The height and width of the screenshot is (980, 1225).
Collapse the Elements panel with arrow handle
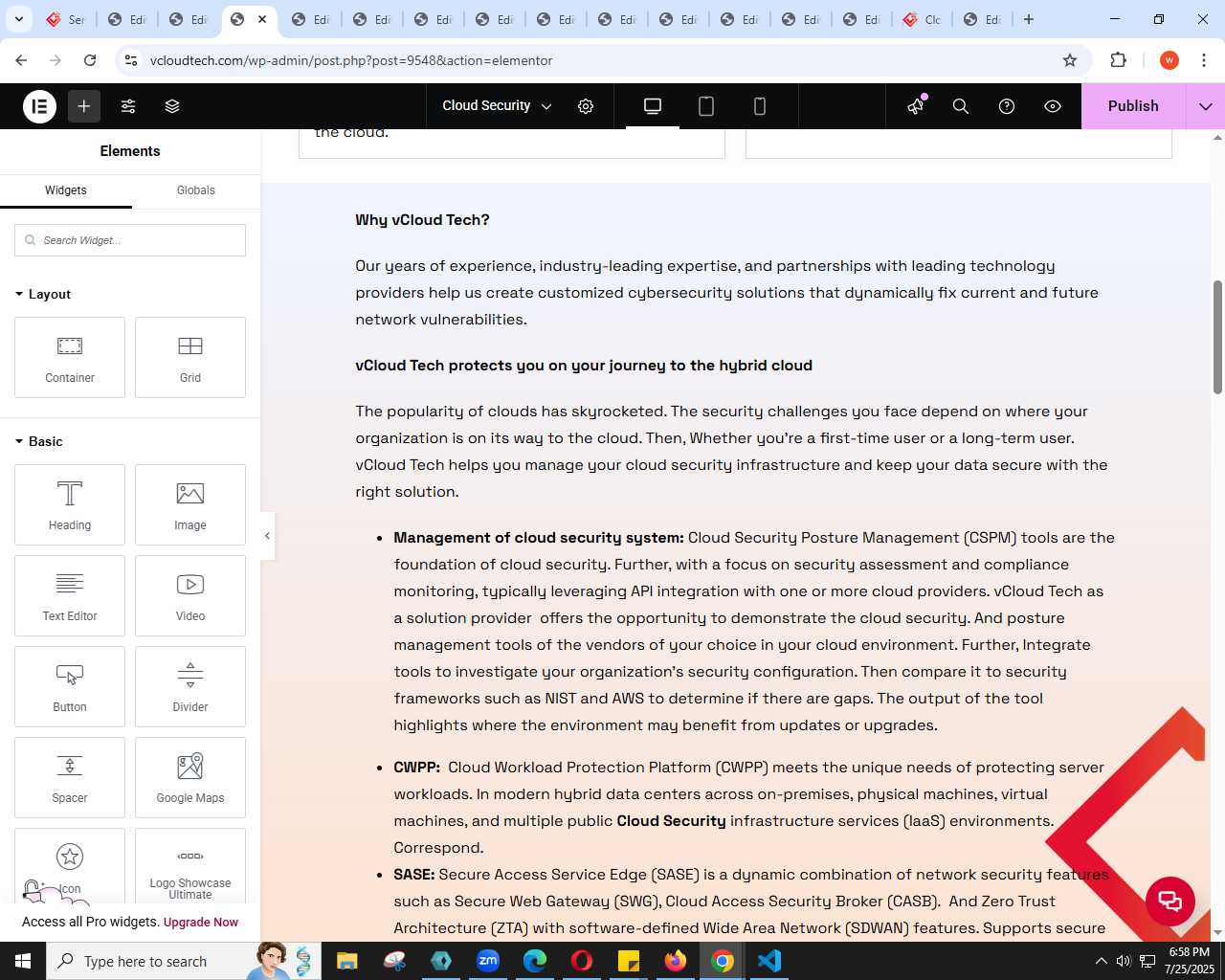click(x=267, y=536)
